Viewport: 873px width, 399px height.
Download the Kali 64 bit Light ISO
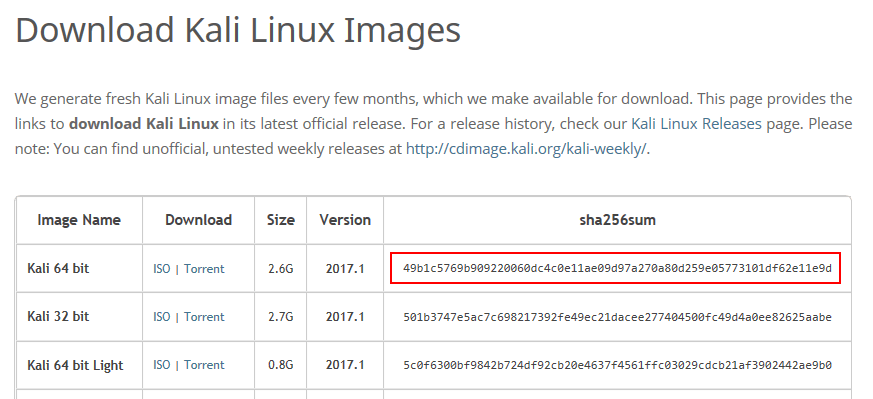point(161,365)
